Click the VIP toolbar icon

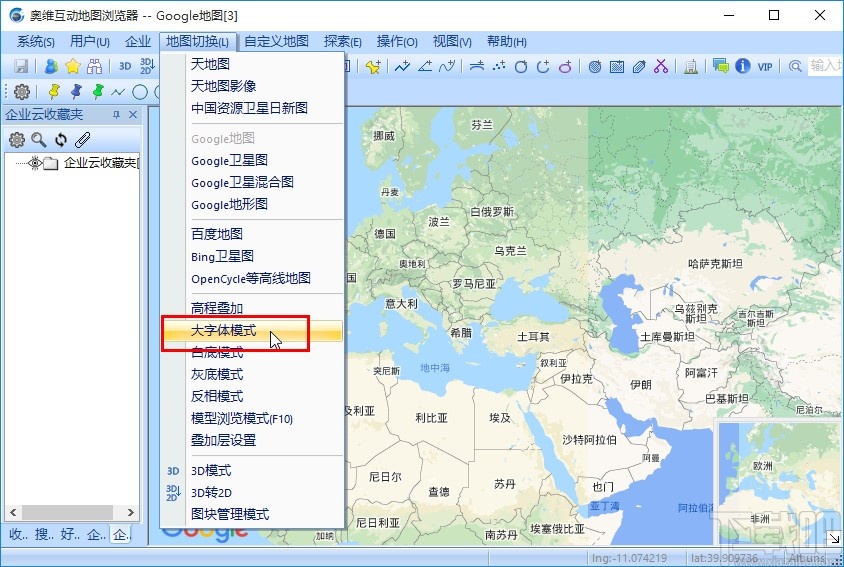(x=765, y=67)
